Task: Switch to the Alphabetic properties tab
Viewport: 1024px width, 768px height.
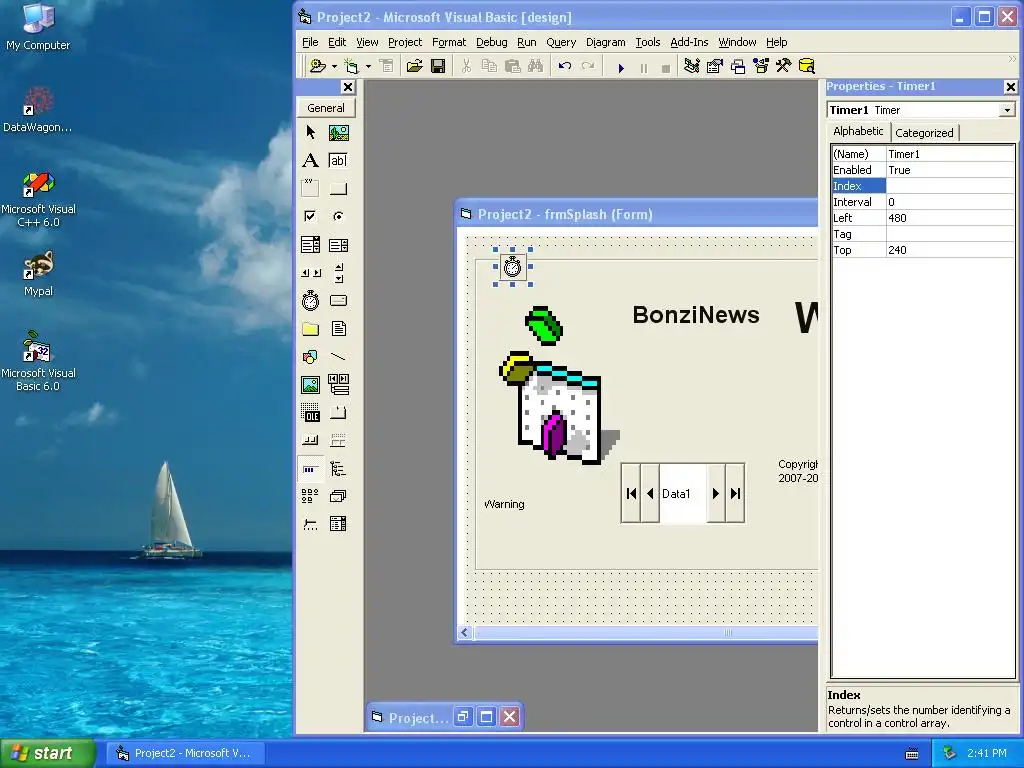Action: point(858,131)
